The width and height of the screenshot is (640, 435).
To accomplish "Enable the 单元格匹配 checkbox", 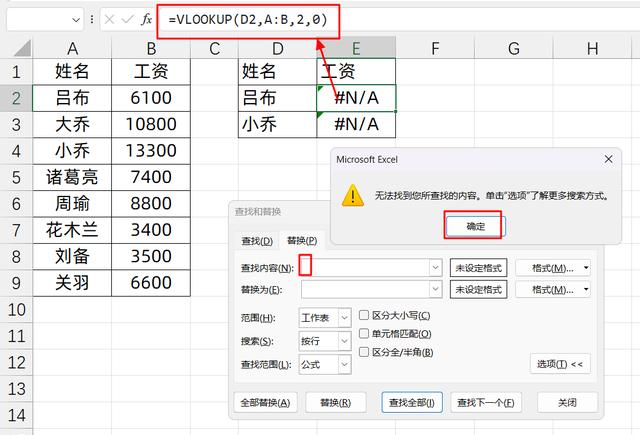I will click(364, 334).
